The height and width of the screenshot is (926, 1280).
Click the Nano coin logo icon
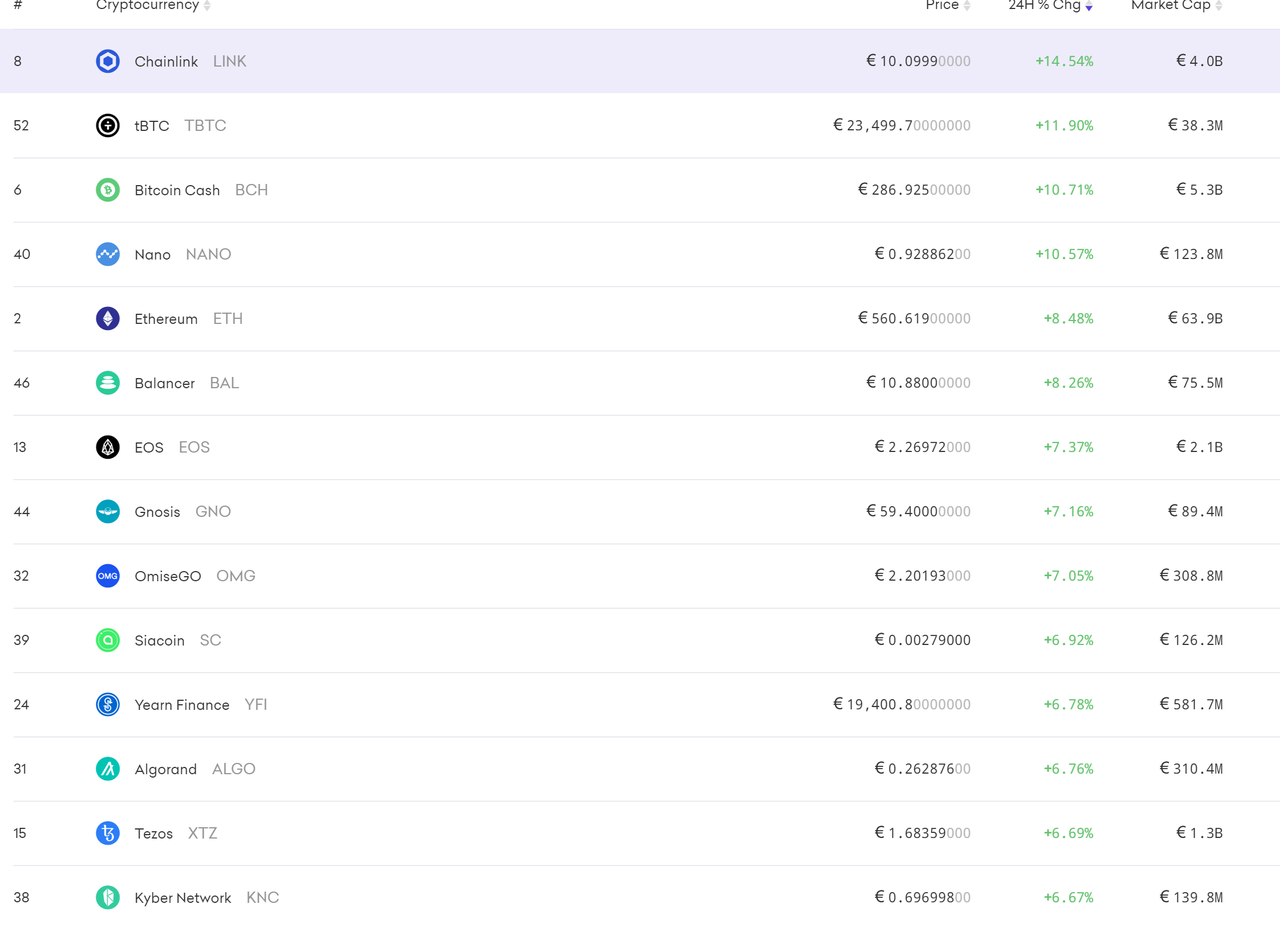[108, 254]
